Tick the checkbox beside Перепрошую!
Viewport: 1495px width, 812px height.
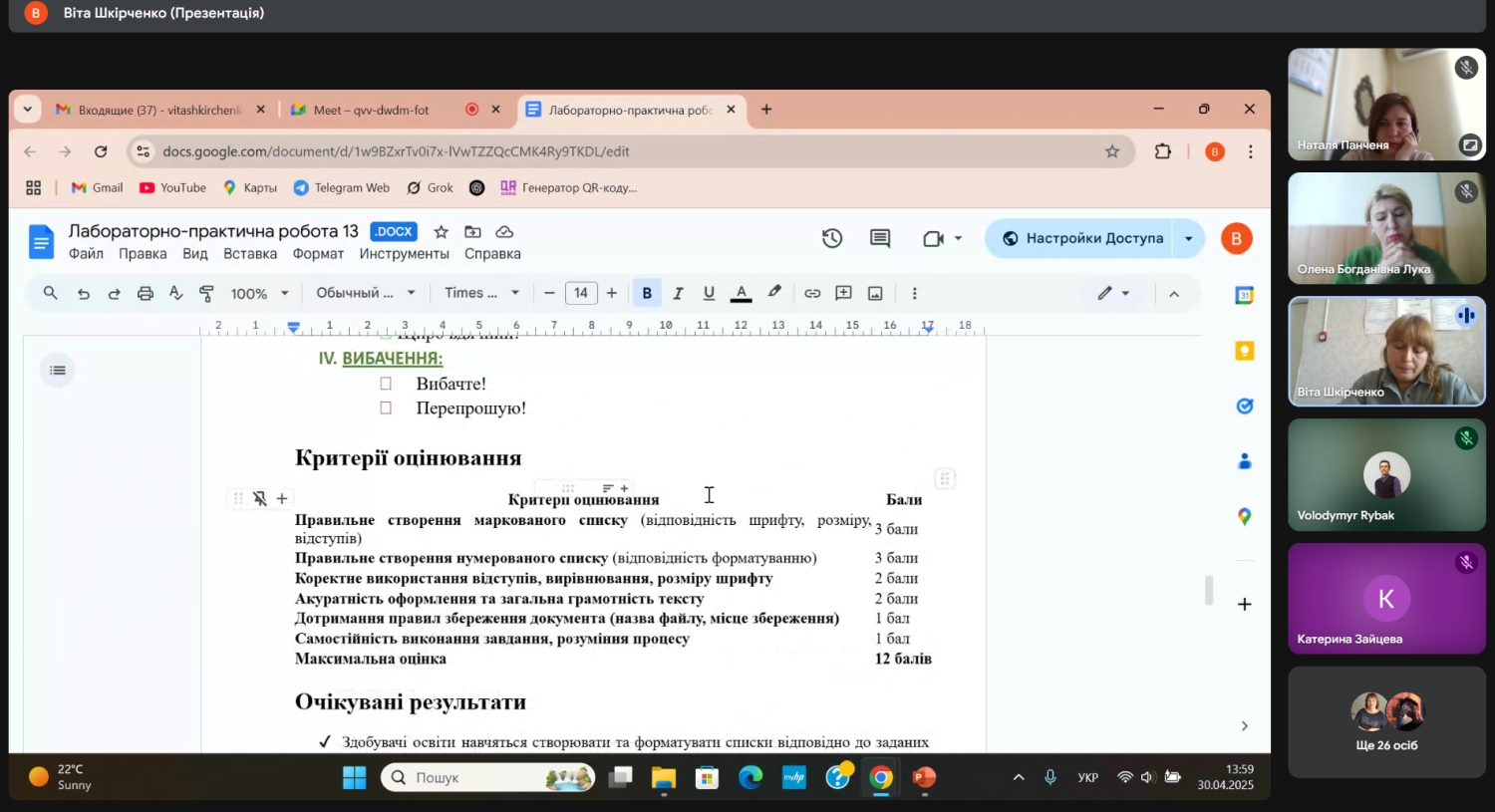point(386,407)
